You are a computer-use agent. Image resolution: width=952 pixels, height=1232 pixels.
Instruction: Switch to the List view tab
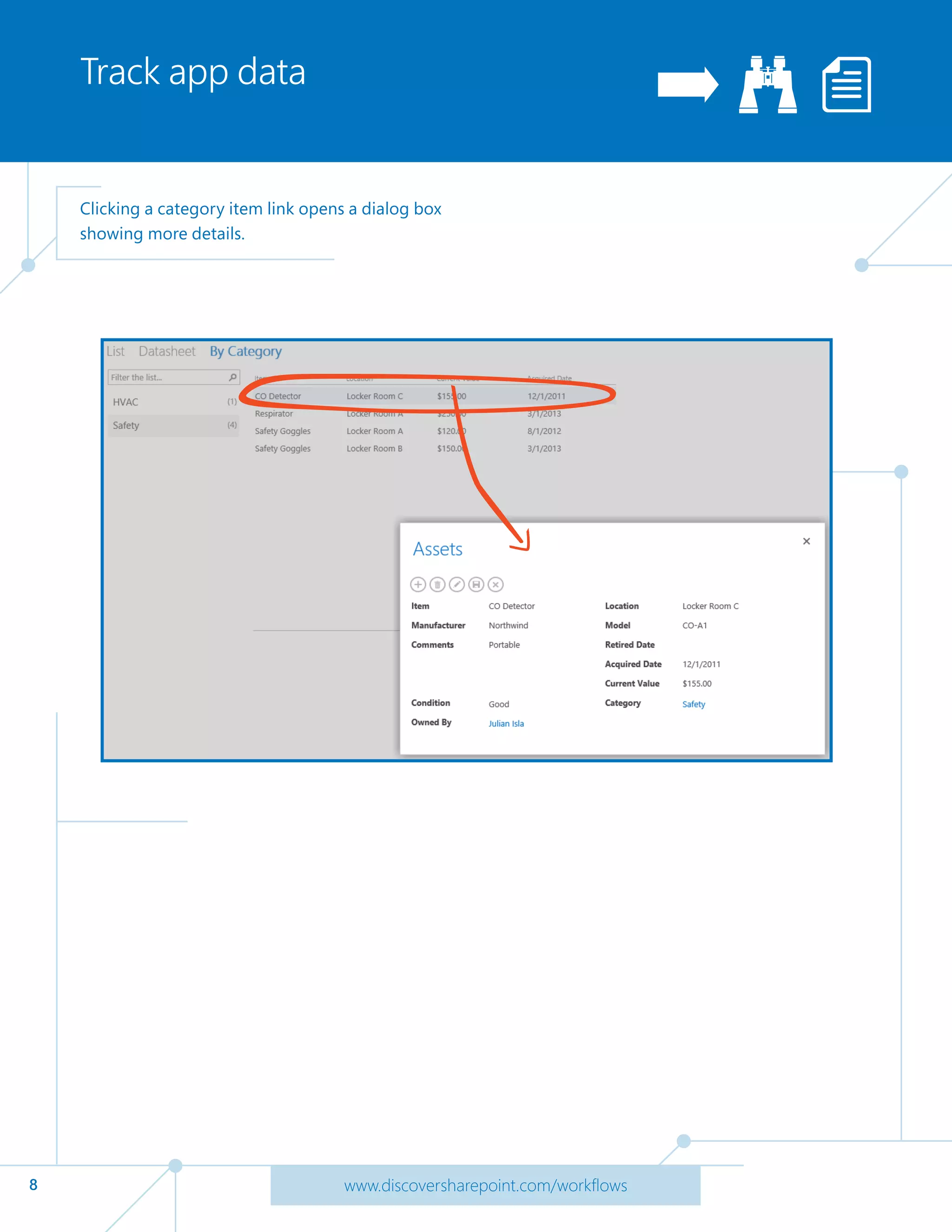point(116,351)
